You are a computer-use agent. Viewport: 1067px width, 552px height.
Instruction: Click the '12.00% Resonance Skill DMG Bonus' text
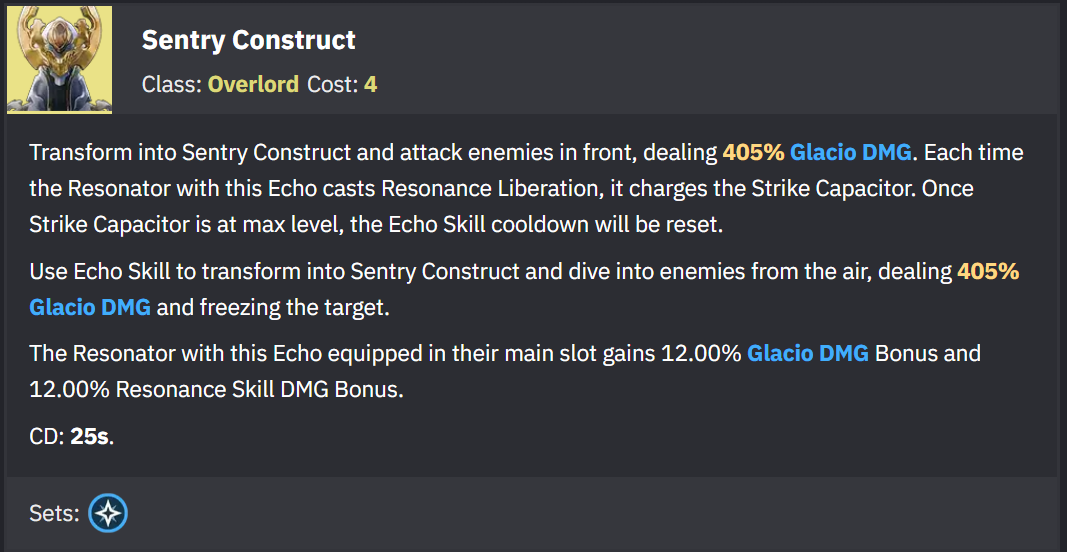tap(216, 390)
